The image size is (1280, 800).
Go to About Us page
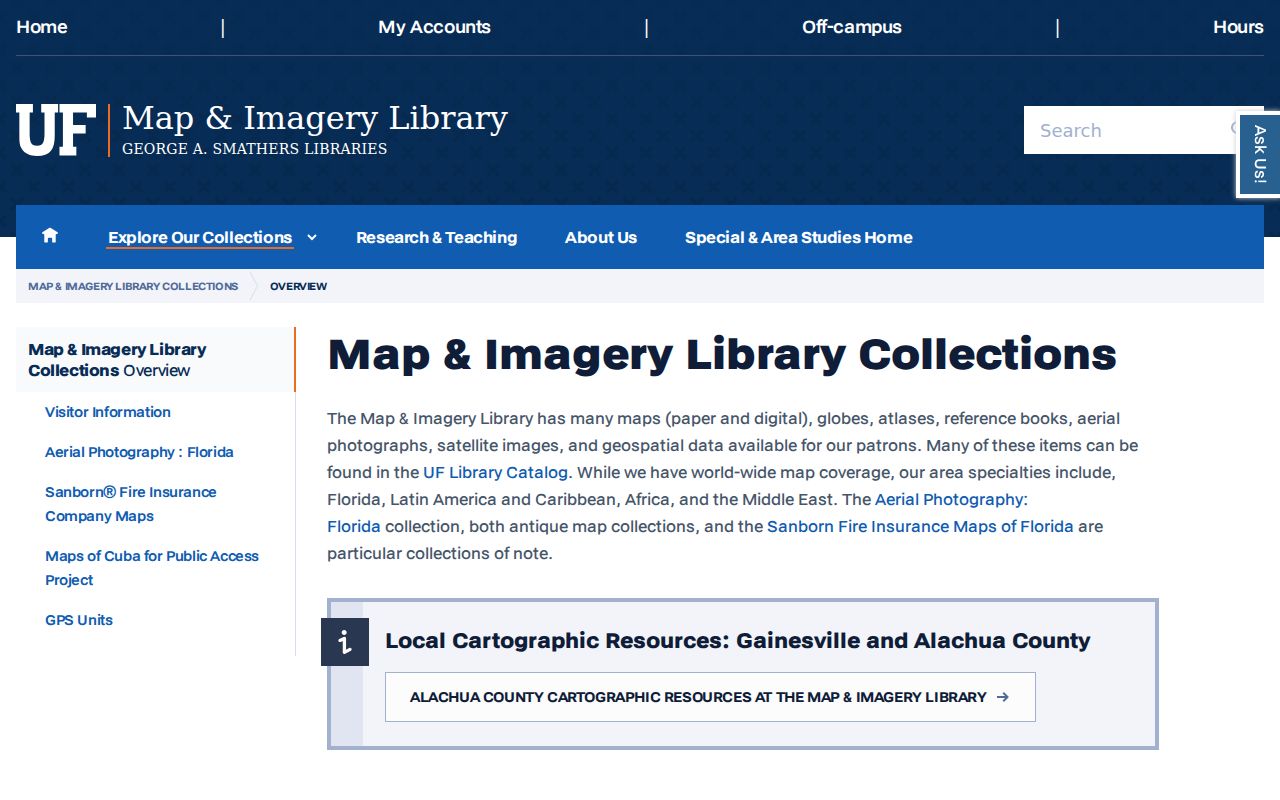click(601, 237)
